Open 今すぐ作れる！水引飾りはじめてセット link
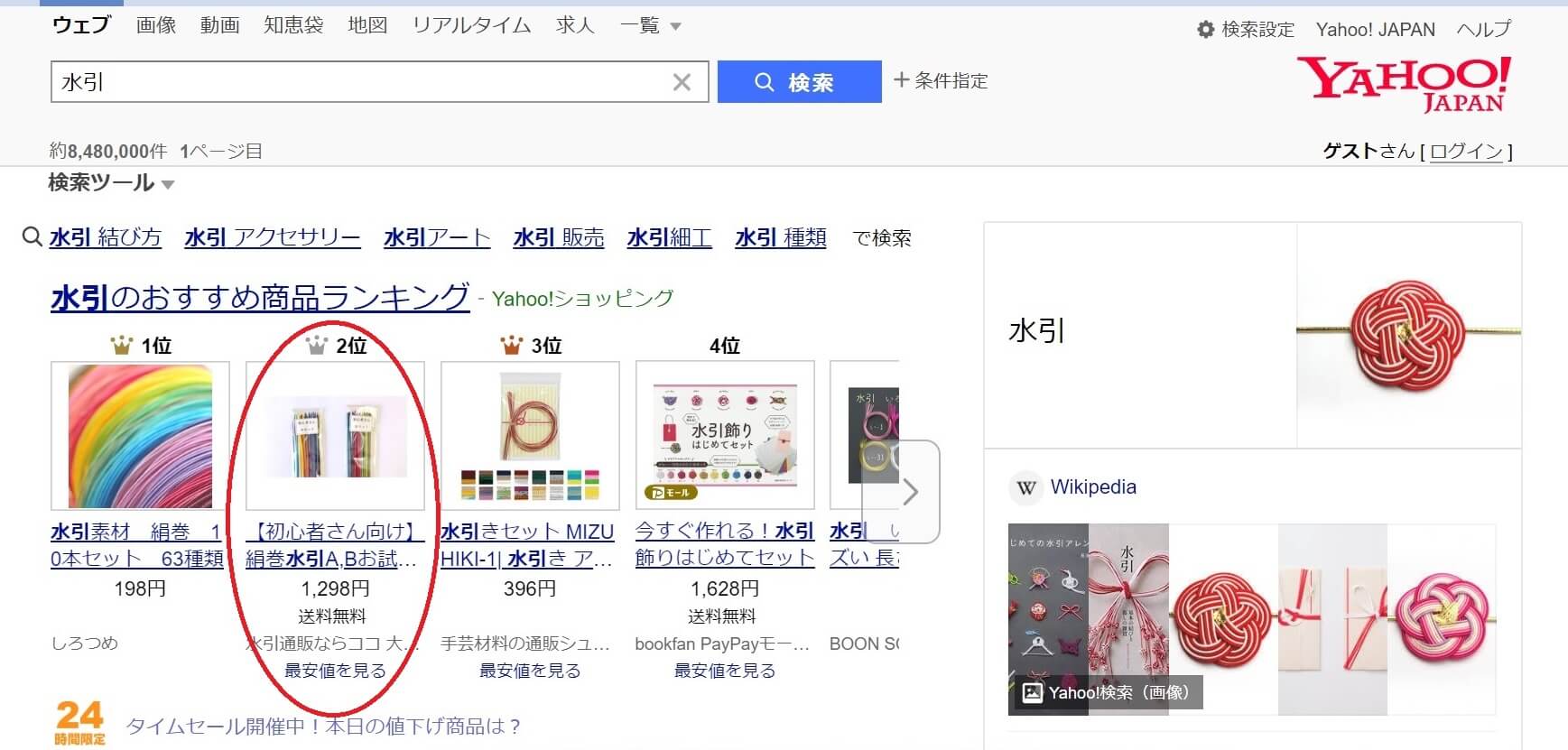The height and width of the screenshot is (750, 1568). 725,545
